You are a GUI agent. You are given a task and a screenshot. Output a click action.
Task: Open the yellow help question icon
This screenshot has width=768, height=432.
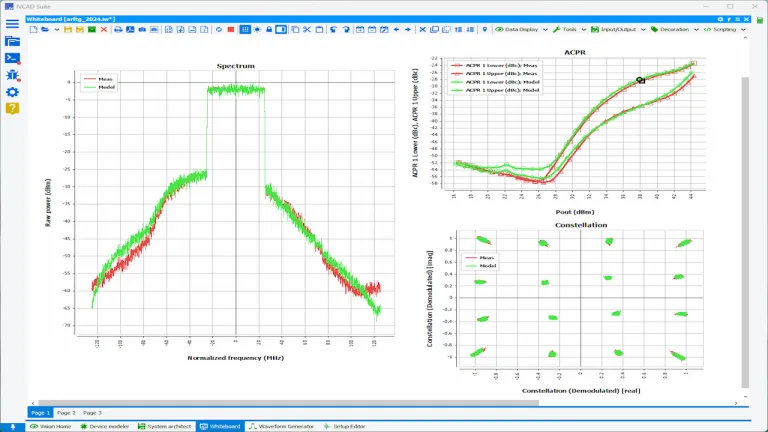[x=12, y=108]
